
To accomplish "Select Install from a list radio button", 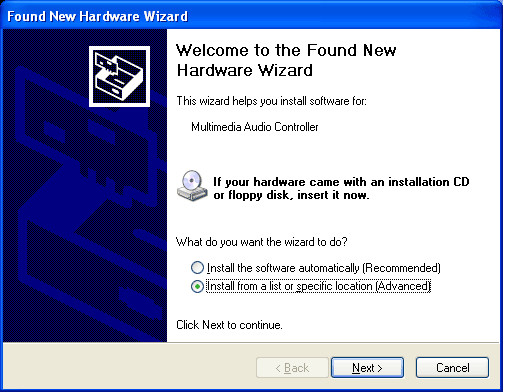I will pos(197,286).
